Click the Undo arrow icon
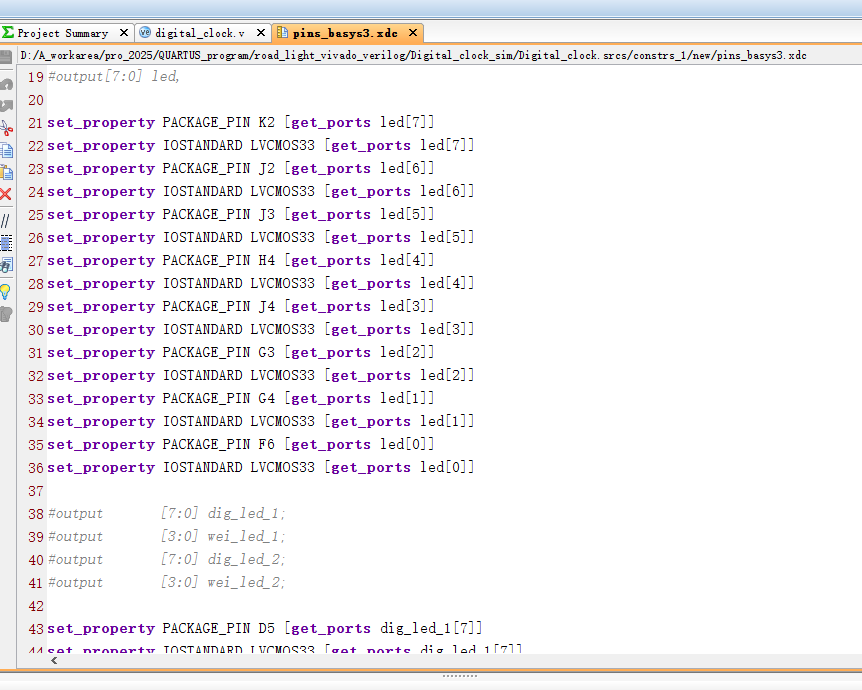This screenshot has width=862, height=690. point(6,85)
